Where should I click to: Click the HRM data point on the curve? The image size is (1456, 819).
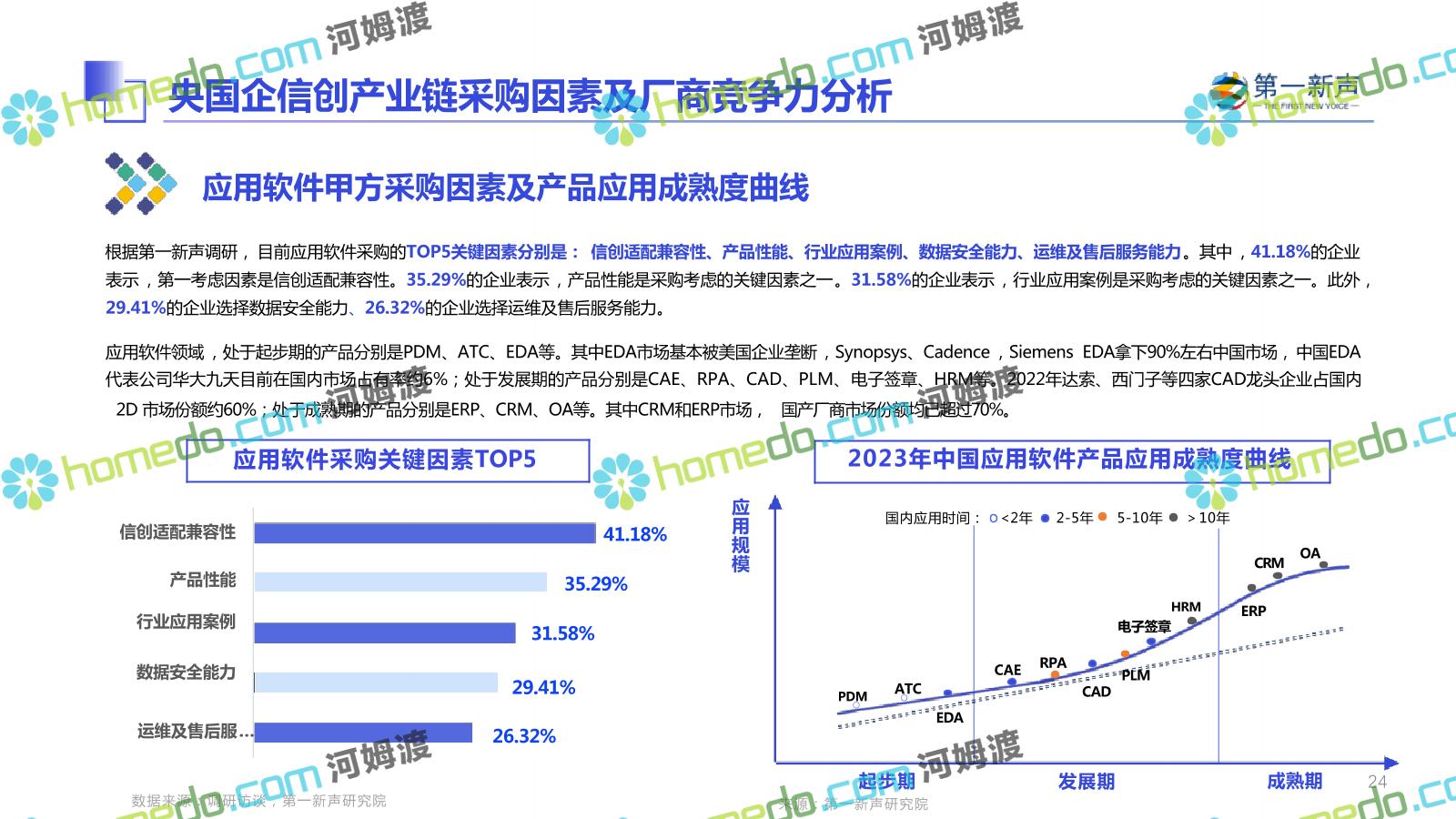pyautogui.click(x=1191, y=621)
